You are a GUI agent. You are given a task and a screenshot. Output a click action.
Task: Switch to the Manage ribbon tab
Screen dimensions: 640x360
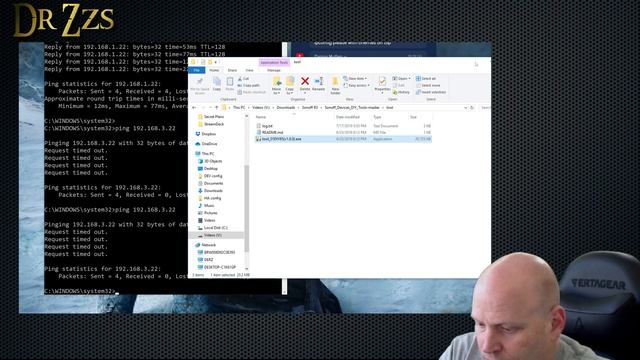[x=273, y=70]
